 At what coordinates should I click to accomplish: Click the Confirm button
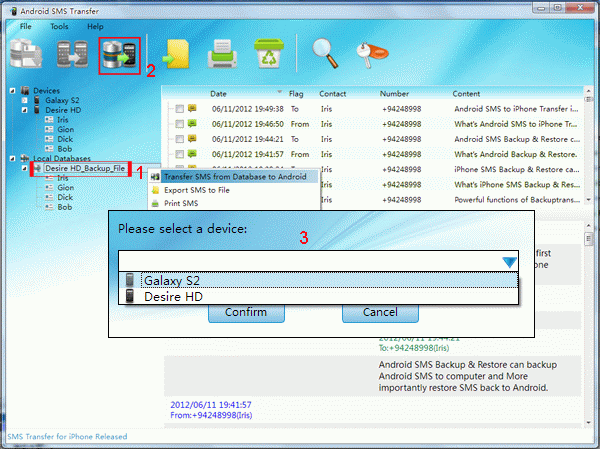(x=246, y=312)
